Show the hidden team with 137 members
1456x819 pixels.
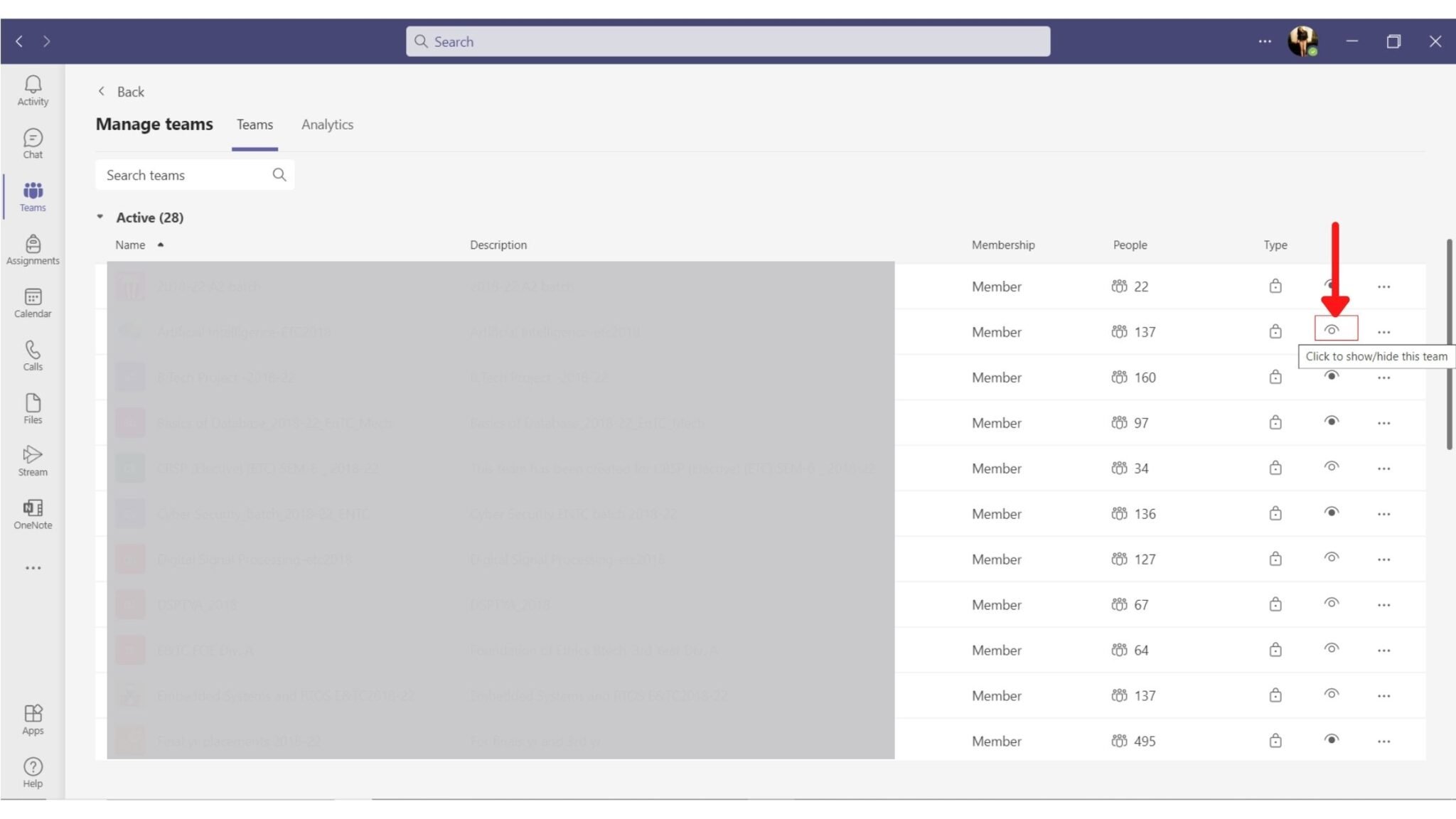coord(1333,328)
